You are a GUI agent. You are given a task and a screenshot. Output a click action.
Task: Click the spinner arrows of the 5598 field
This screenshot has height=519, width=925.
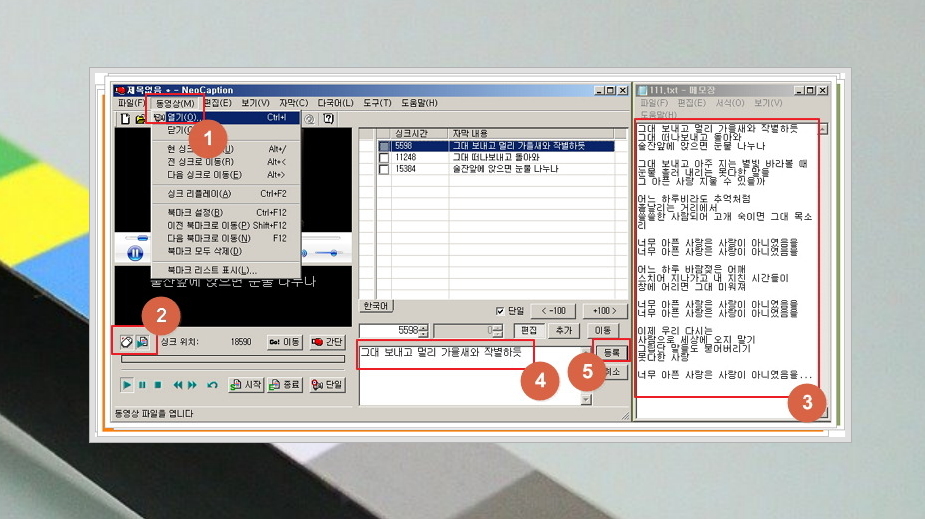423,330
